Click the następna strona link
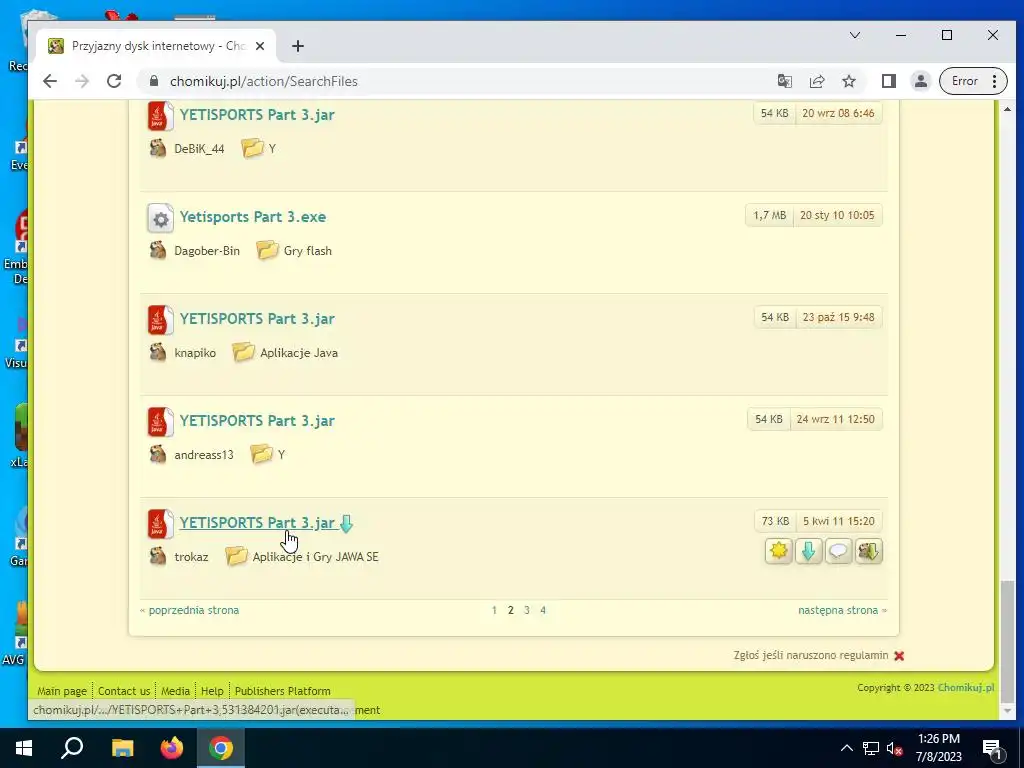This screenshot has width=1024, height=768. coord(838,610)
